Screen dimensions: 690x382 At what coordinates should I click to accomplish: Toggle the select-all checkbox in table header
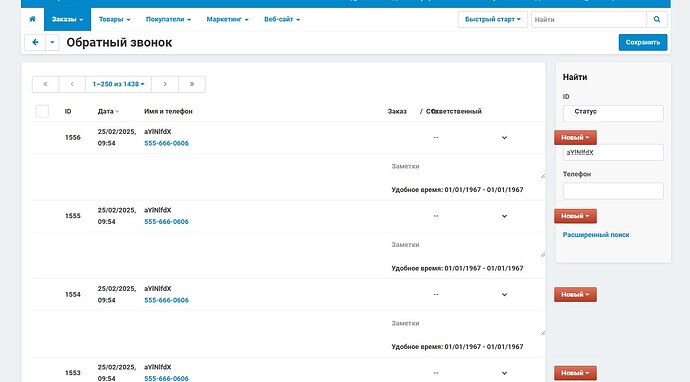coord(42,111)
